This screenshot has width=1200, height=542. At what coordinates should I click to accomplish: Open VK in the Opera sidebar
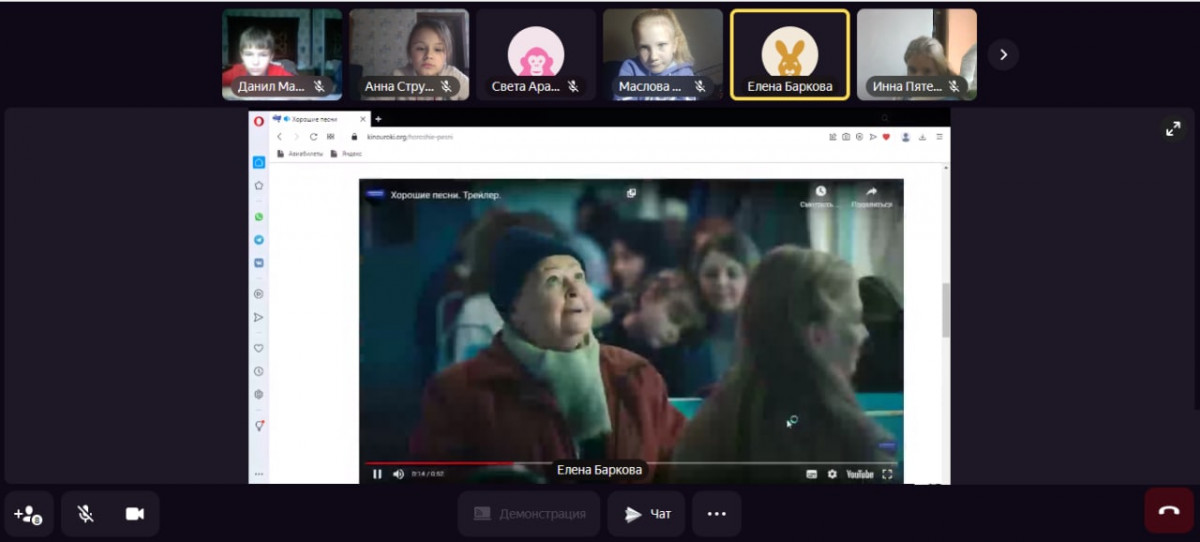258,263
